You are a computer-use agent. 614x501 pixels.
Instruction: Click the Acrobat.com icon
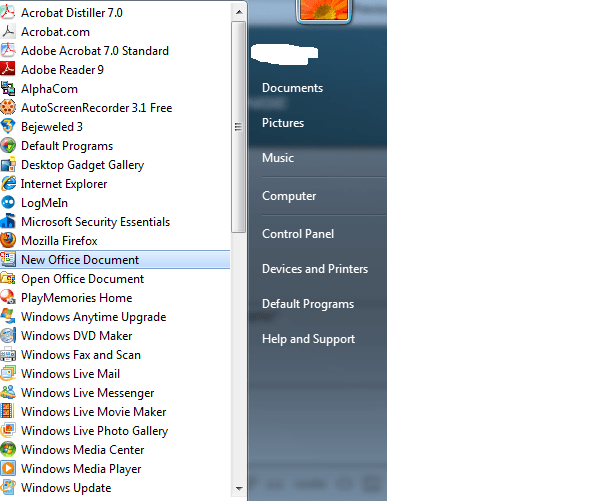pos(8,31)
